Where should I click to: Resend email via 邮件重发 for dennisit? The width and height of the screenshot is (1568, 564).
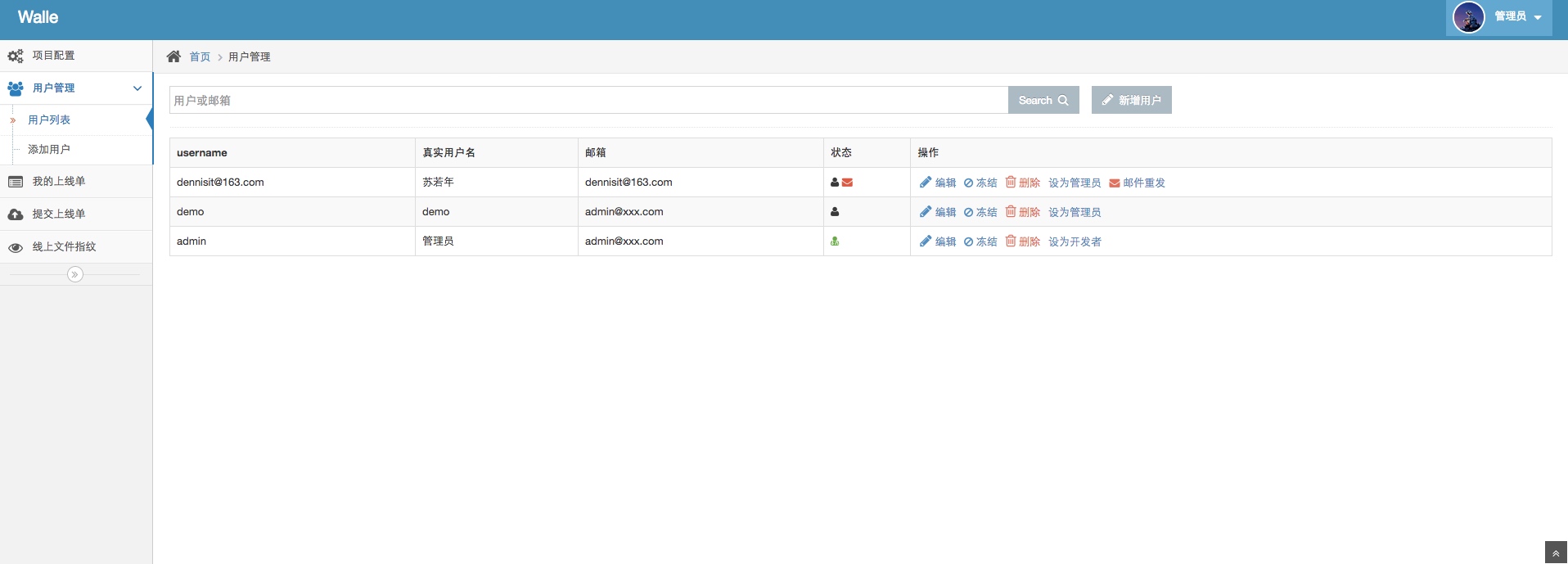(1137, 183)
